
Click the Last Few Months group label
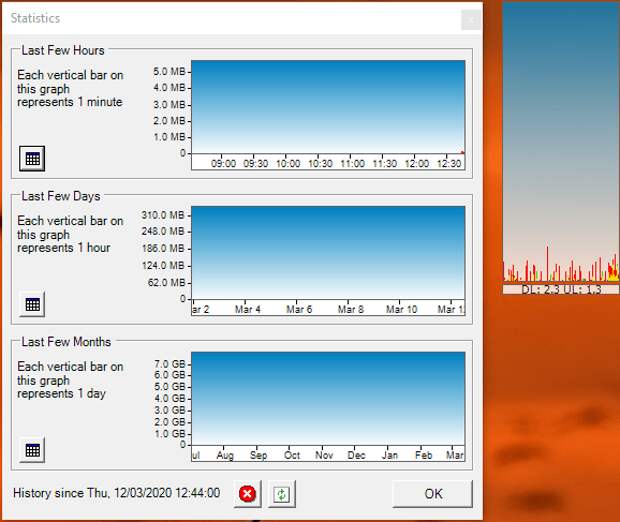[x=66, y=342]
